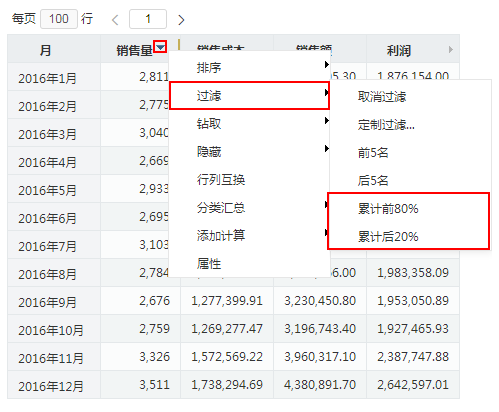The width and height of the screenshot is (499, 412).
Task: Select the 2016年6月 row label
Action: pos(47,218)
